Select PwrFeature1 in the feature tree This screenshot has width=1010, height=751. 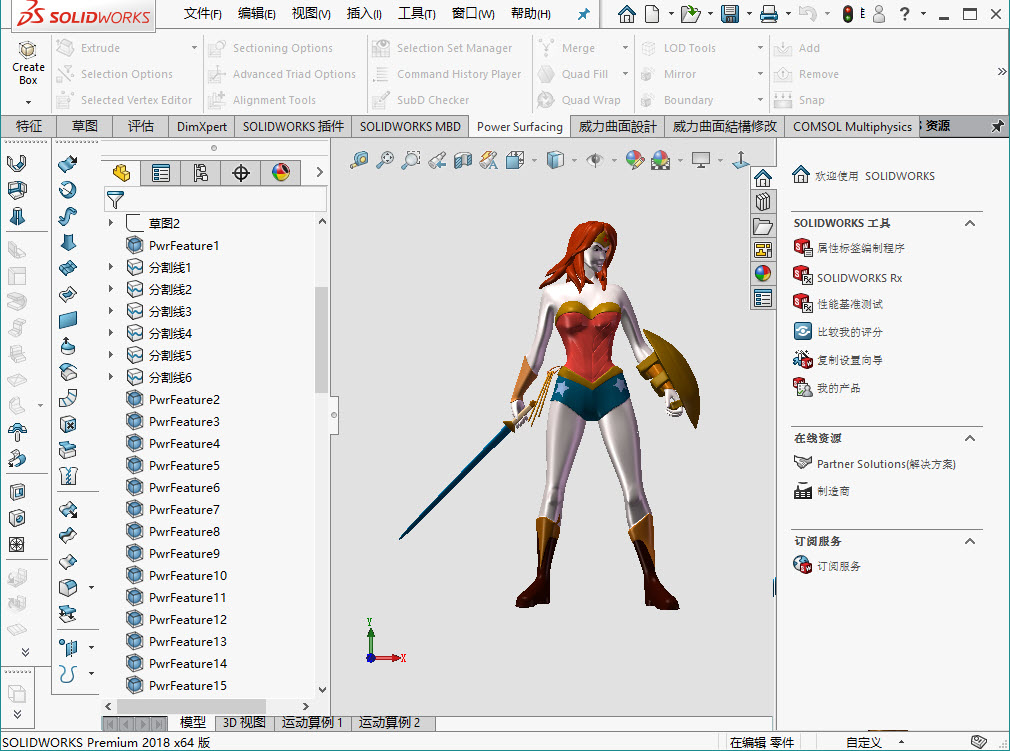(x=184, y=245)
